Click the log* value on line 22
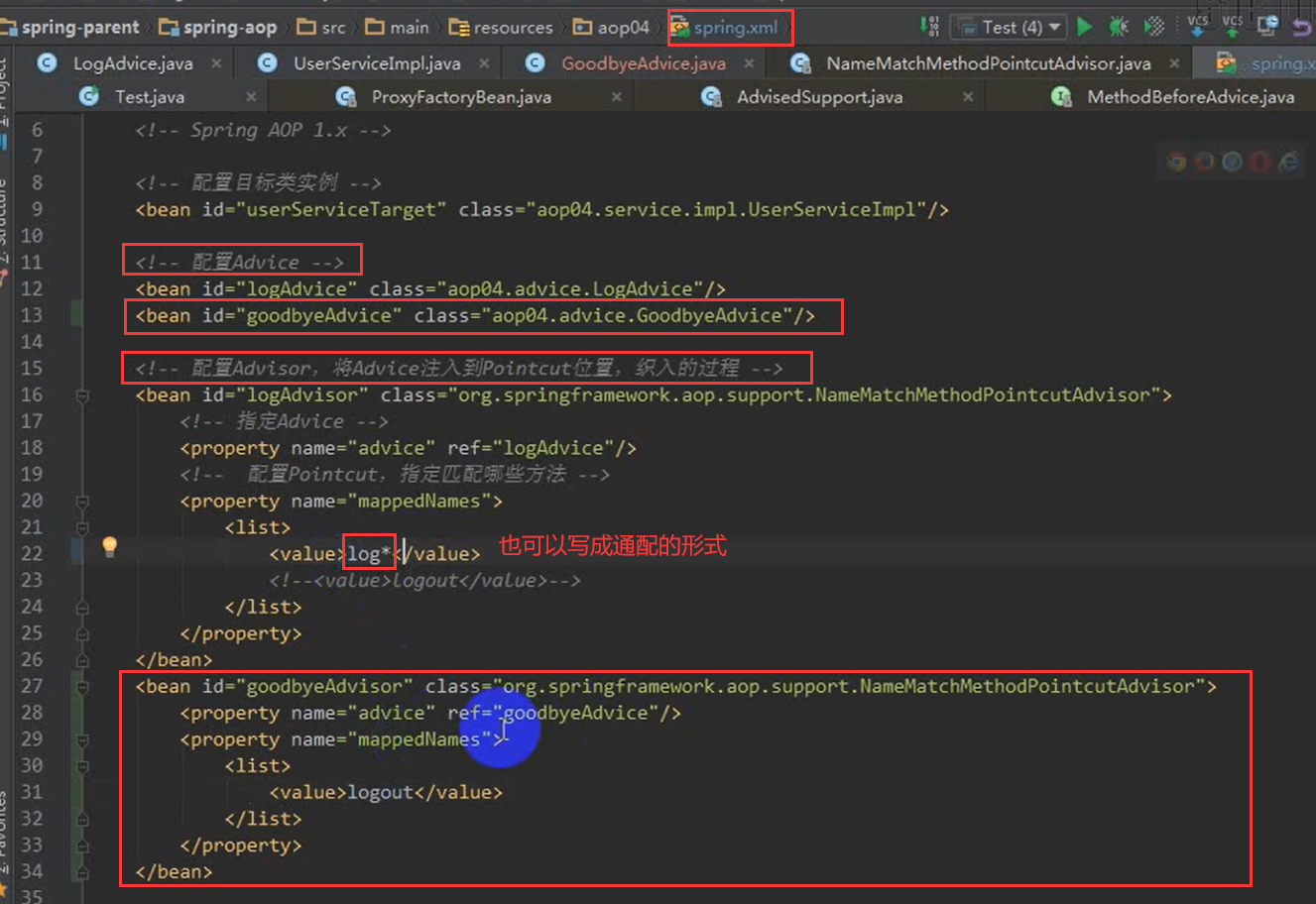 (x=369, y=554)
